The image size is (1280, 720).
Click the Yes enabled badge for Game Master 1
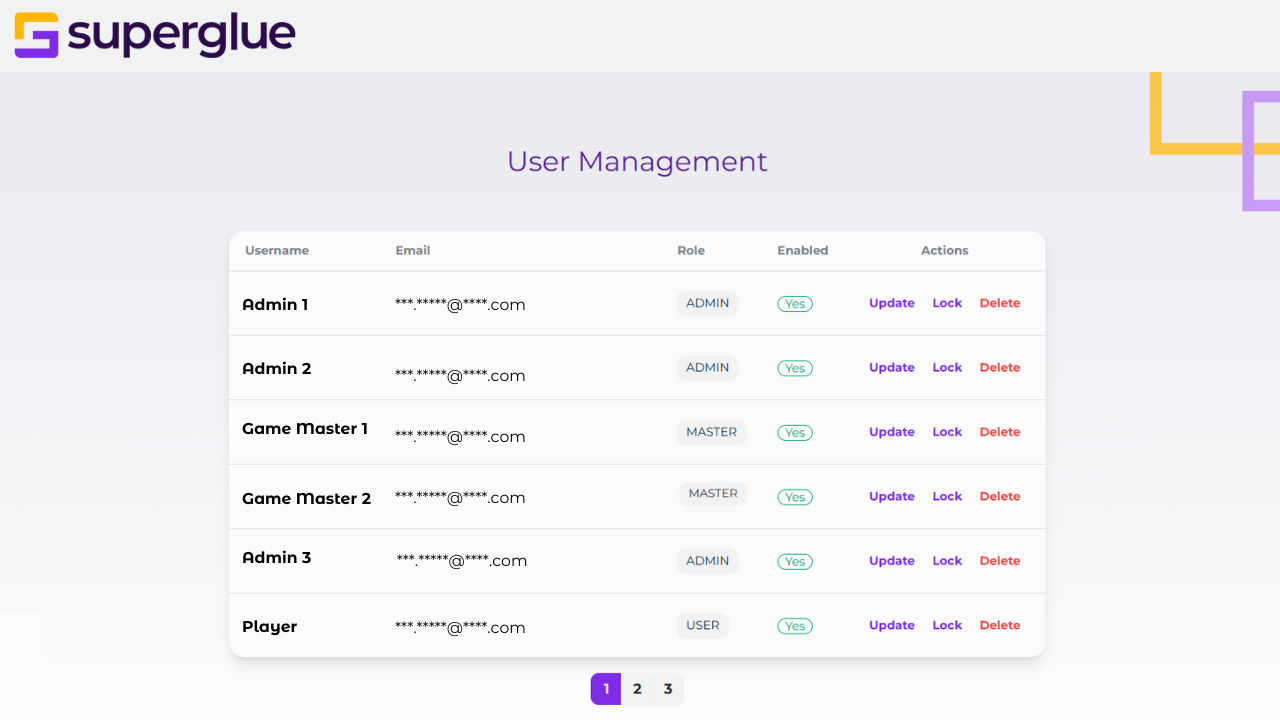pyautogui.click(x=795, y=433)
